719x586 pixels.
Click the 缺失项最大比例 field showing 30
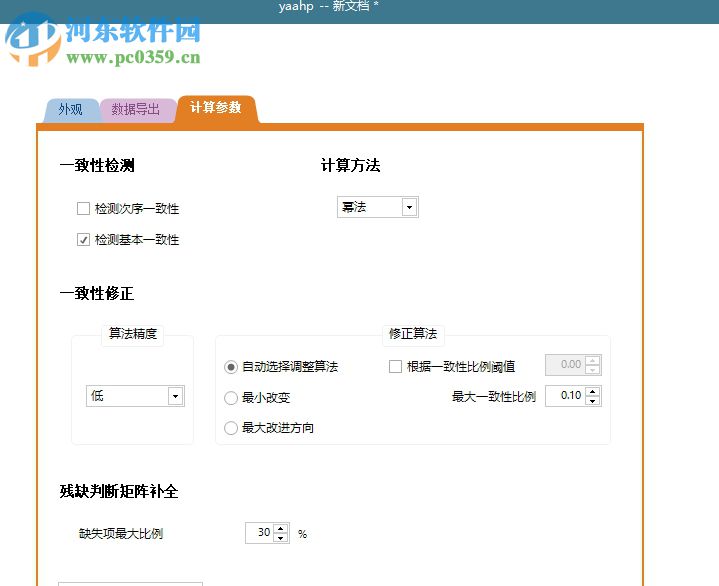(x=259, y=533)
